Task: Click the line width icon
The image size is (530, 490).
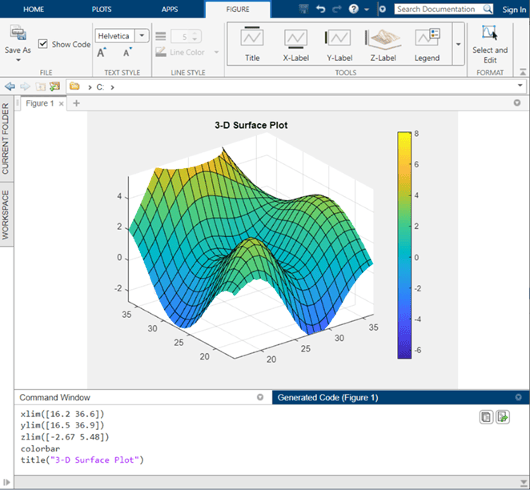Action: [161, 36]
